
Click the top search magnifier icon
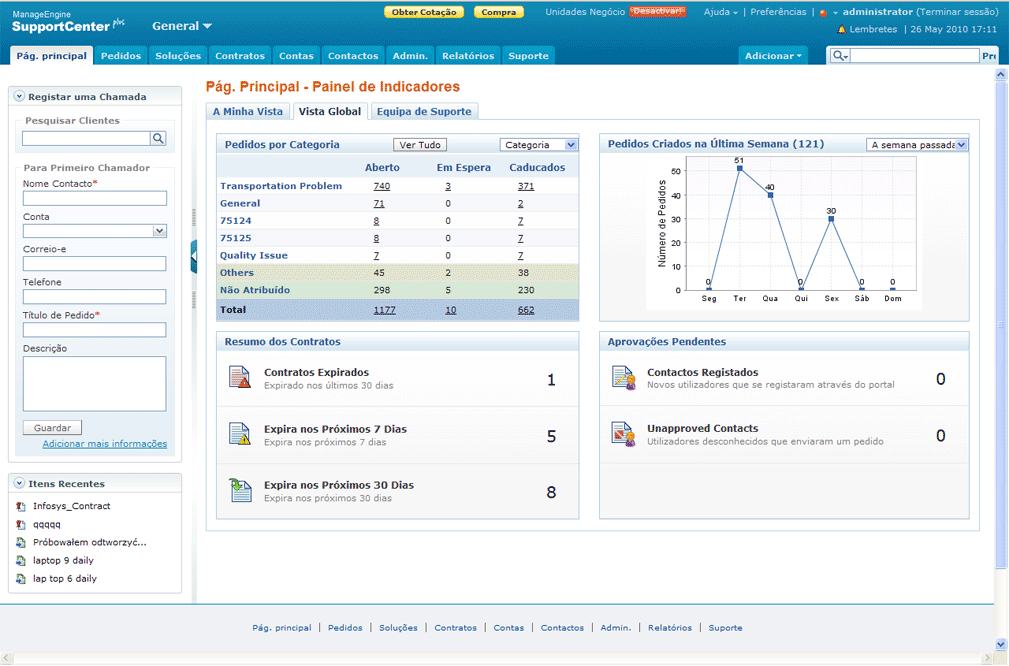point(839,56)
